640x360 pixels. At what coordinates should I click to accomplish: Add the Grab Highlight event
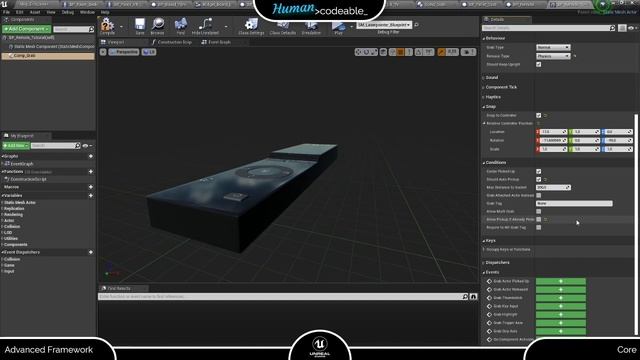(560, 314)
